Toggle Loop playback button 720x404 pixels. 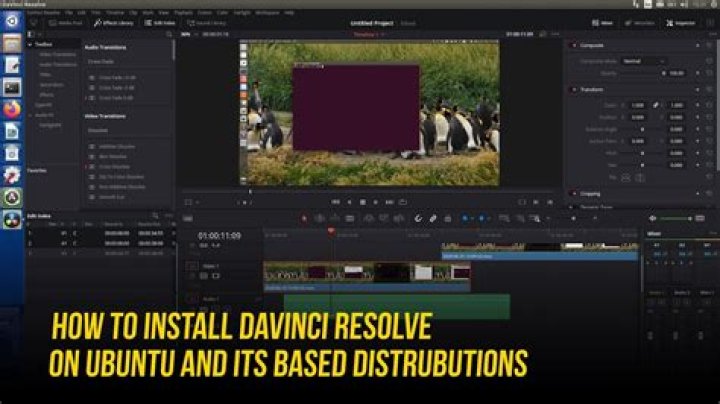coord(403,202)
